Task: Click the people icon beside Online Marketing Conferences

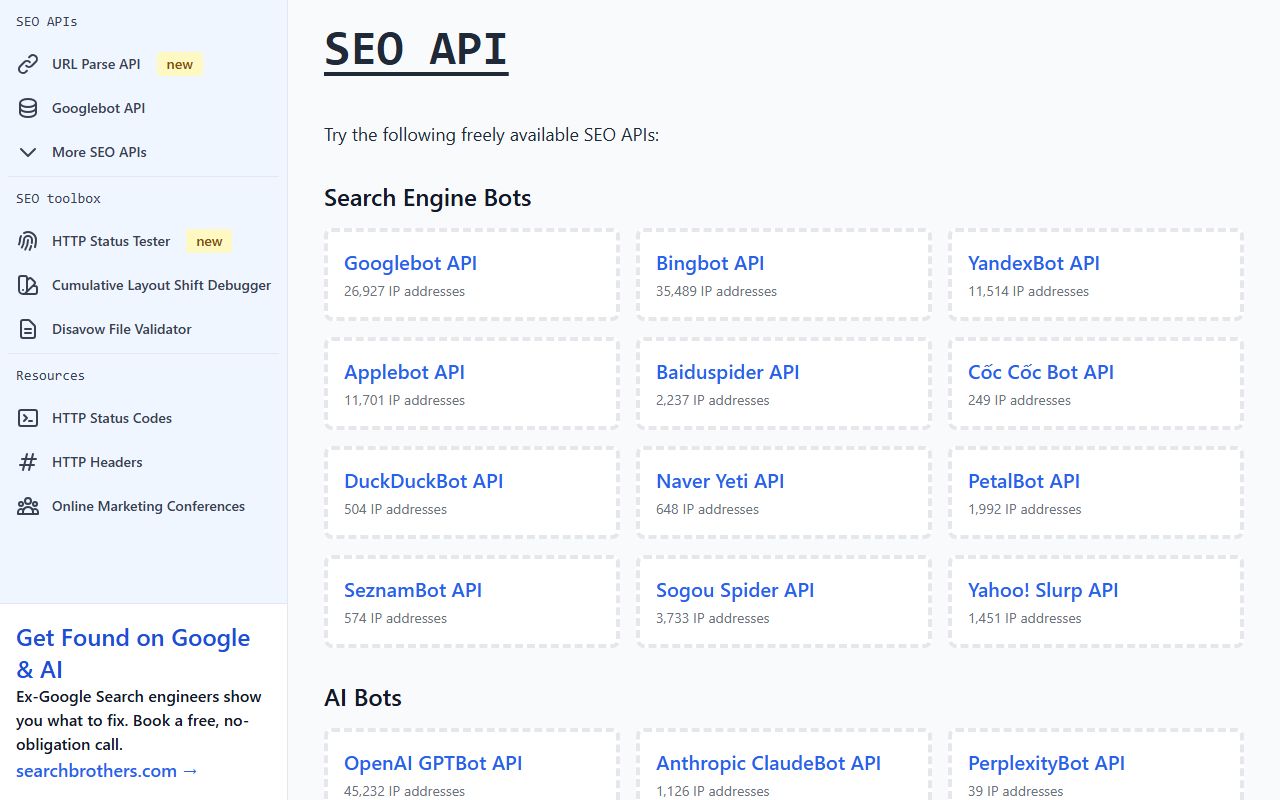Action: 28,506
